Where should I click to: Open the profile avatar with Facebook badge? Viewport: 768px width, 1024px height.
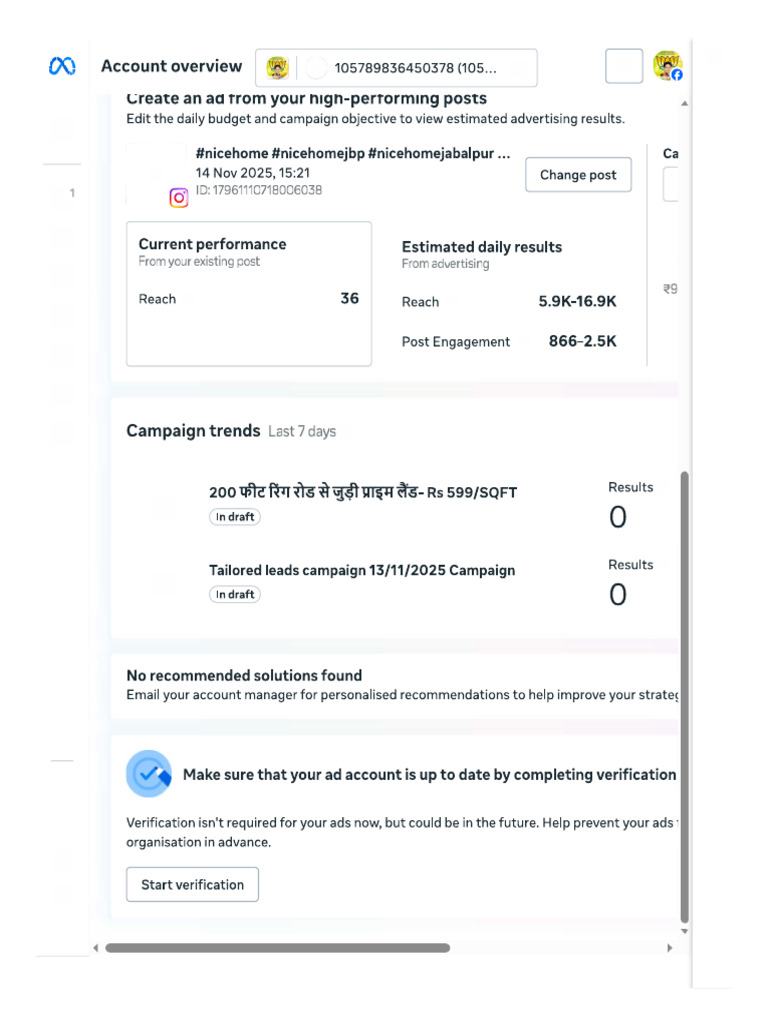pyautogui.click(x=667, y=66)
